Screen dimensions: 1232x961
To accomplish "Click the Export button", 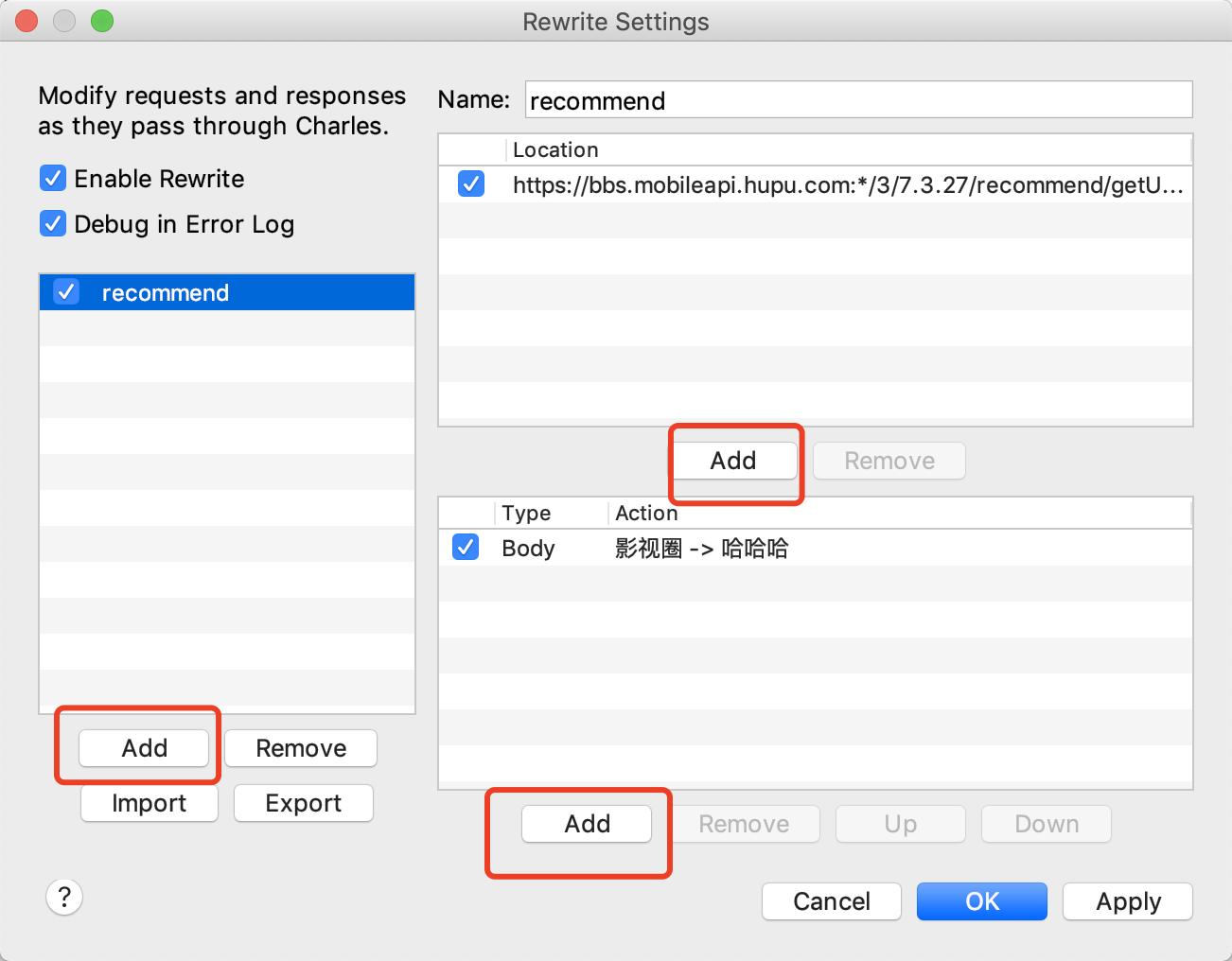I will tap(303, 803).
